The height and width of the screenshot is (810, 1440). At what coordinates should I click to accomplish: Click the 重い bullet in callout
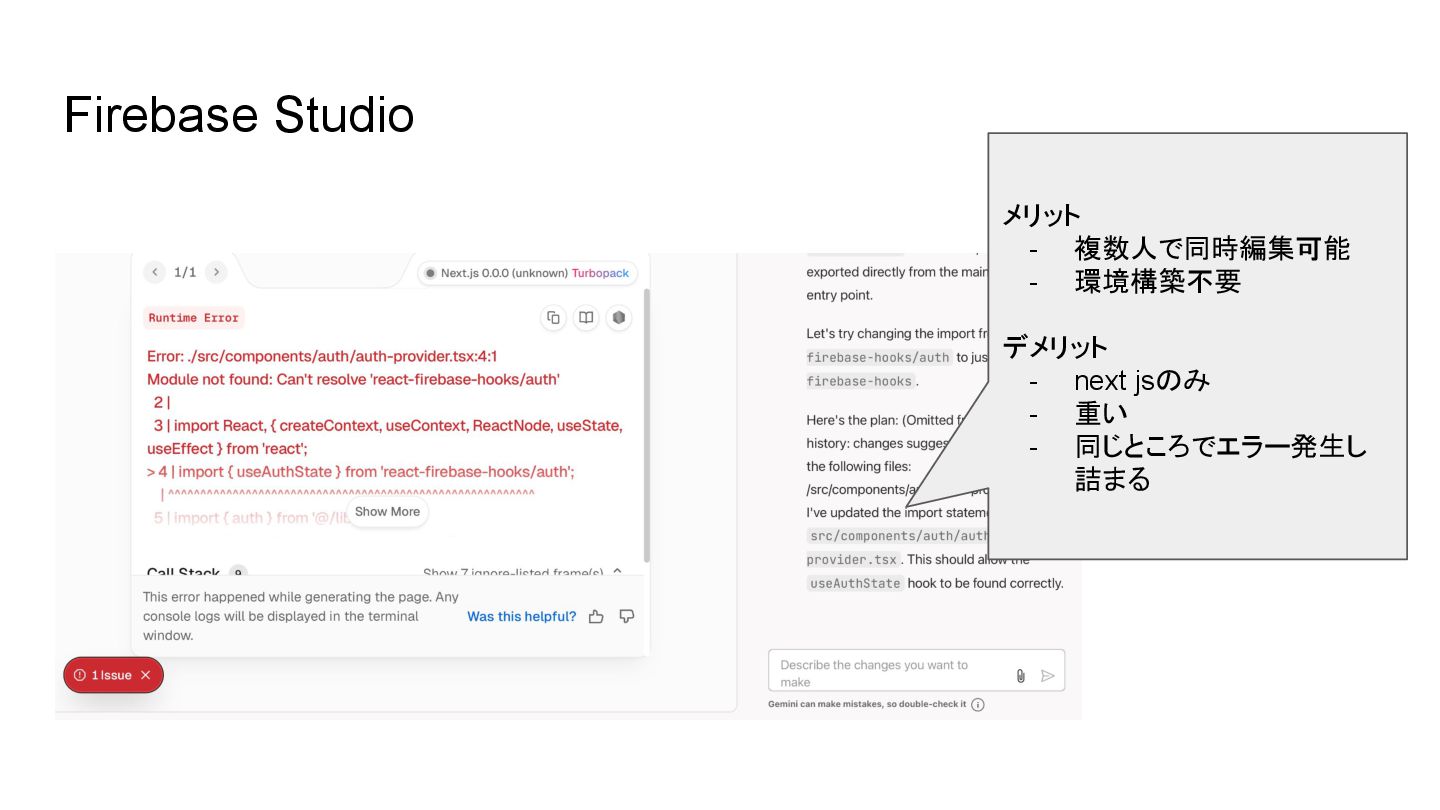[1101, 413]
